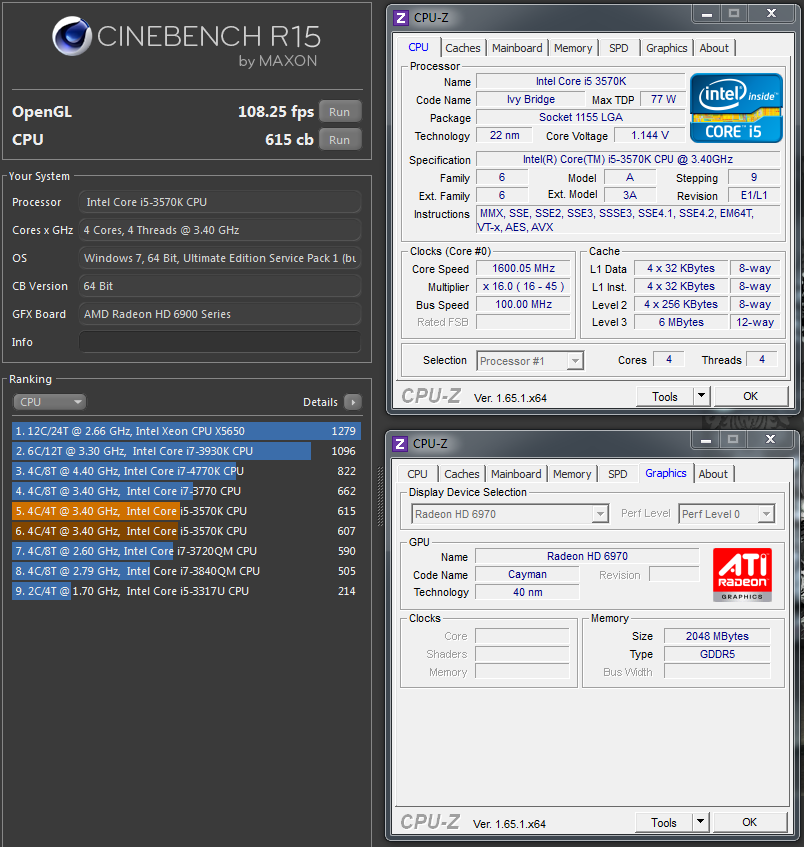Click the Intel Core i5 logo badge
The height and width of the screenshot is (847, 804).
click(x=736, y=108)
